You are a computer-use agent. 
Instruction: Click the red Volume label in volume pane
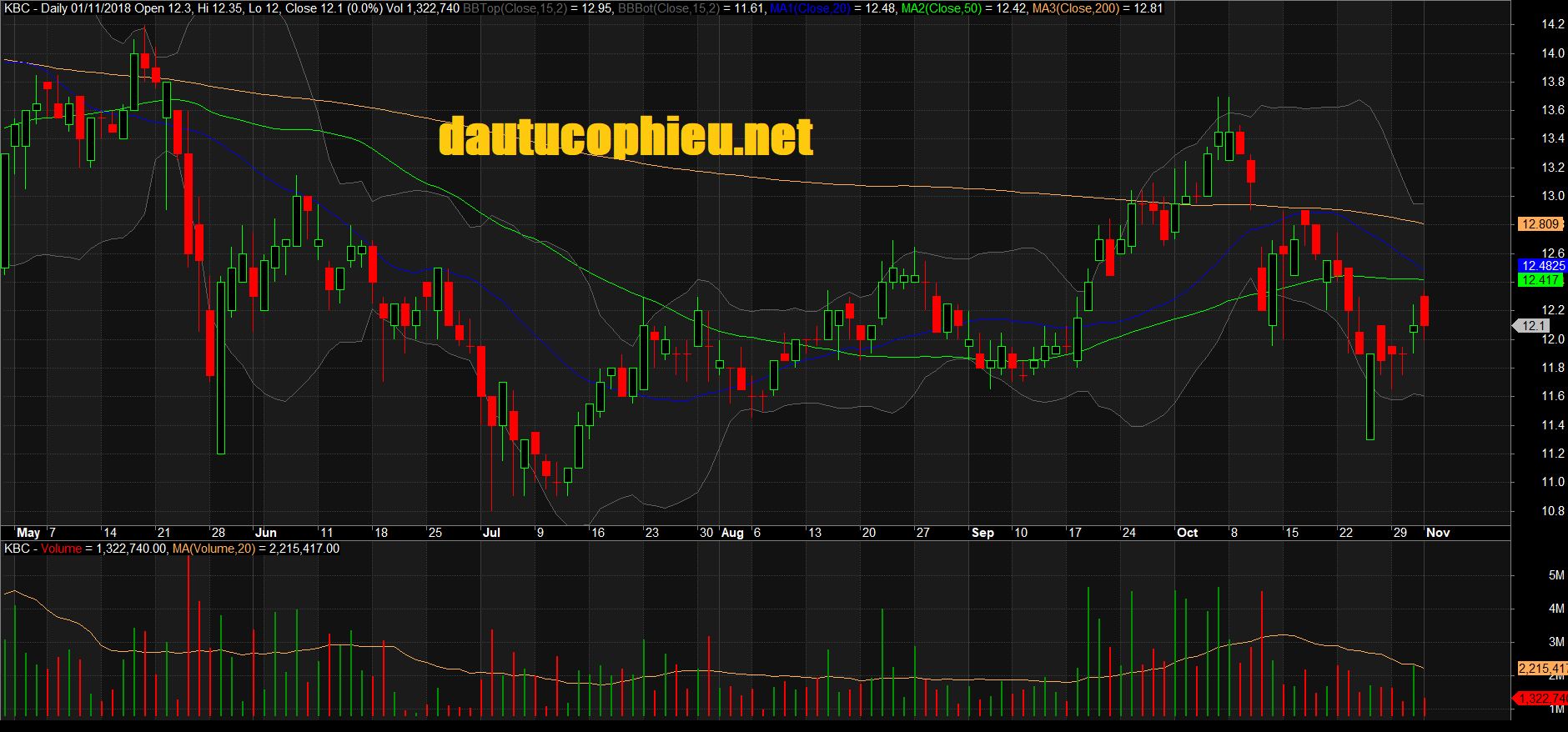[x=61, y=549]
